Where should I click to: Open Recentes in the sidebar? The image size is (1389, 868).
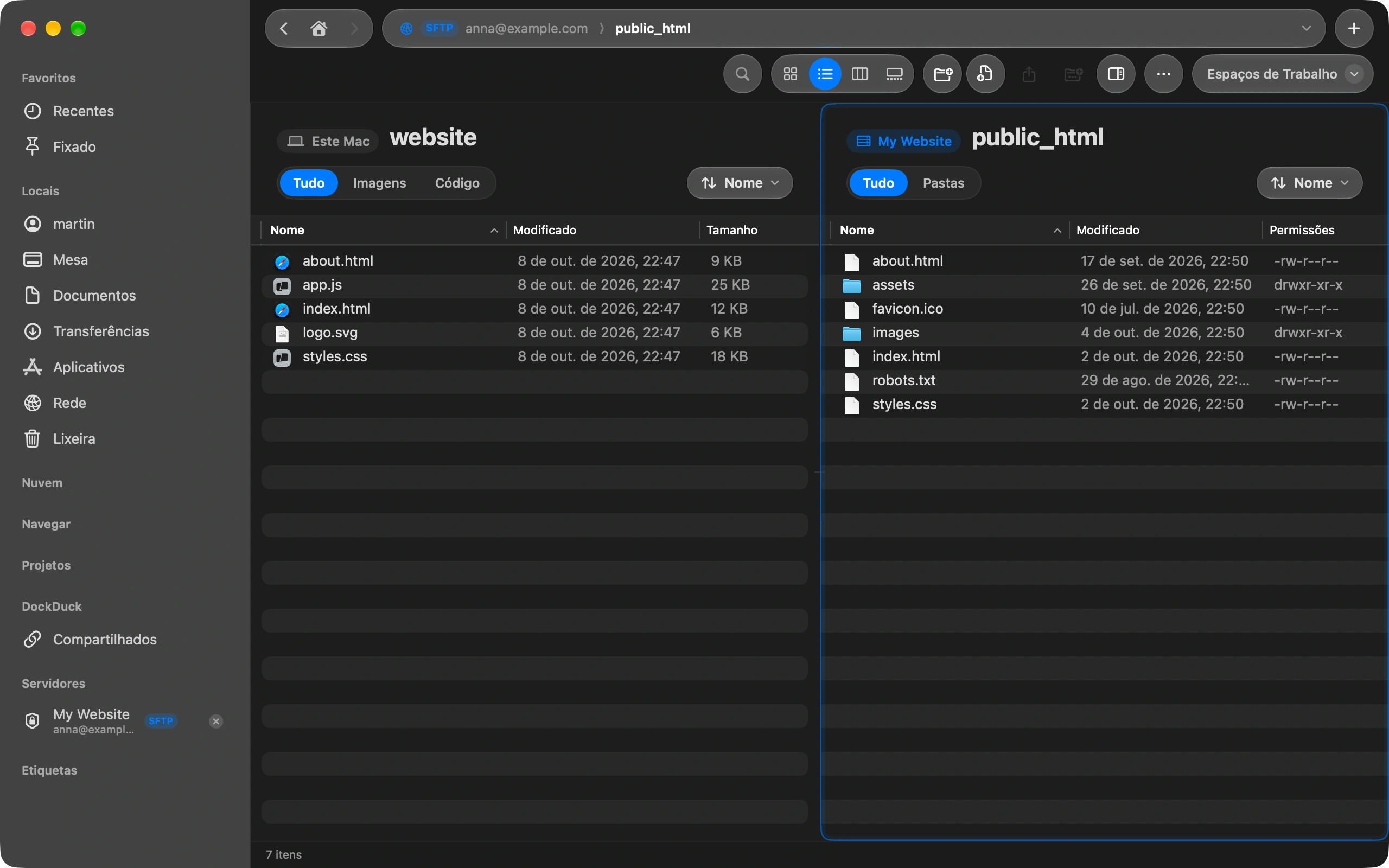pyautogui.click(x=125, y=111)
